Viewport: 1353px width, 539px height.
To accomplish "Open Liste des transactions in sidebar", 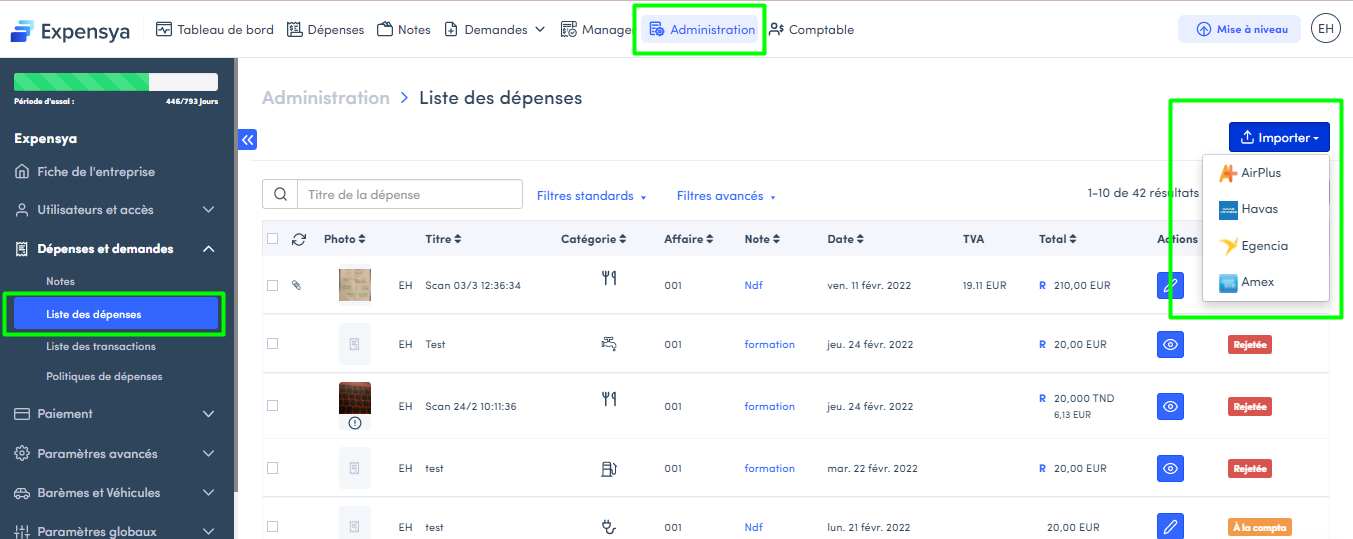I will pyautogui.click(x=101, y=346).
